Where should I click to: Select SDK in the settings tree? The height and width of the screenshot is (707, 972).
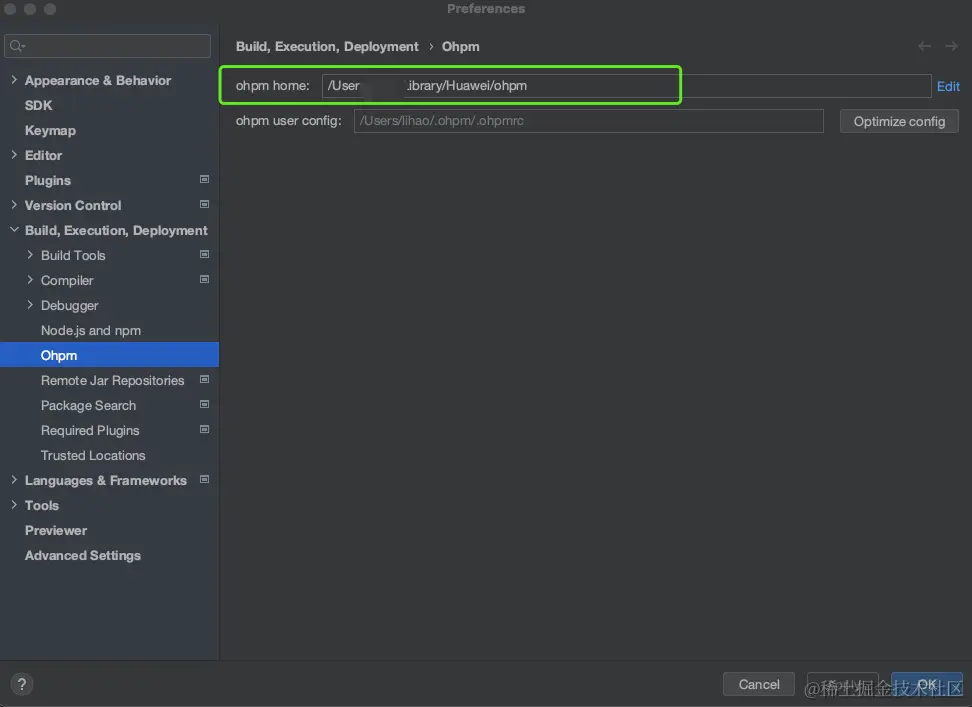(x=38, y=105)
